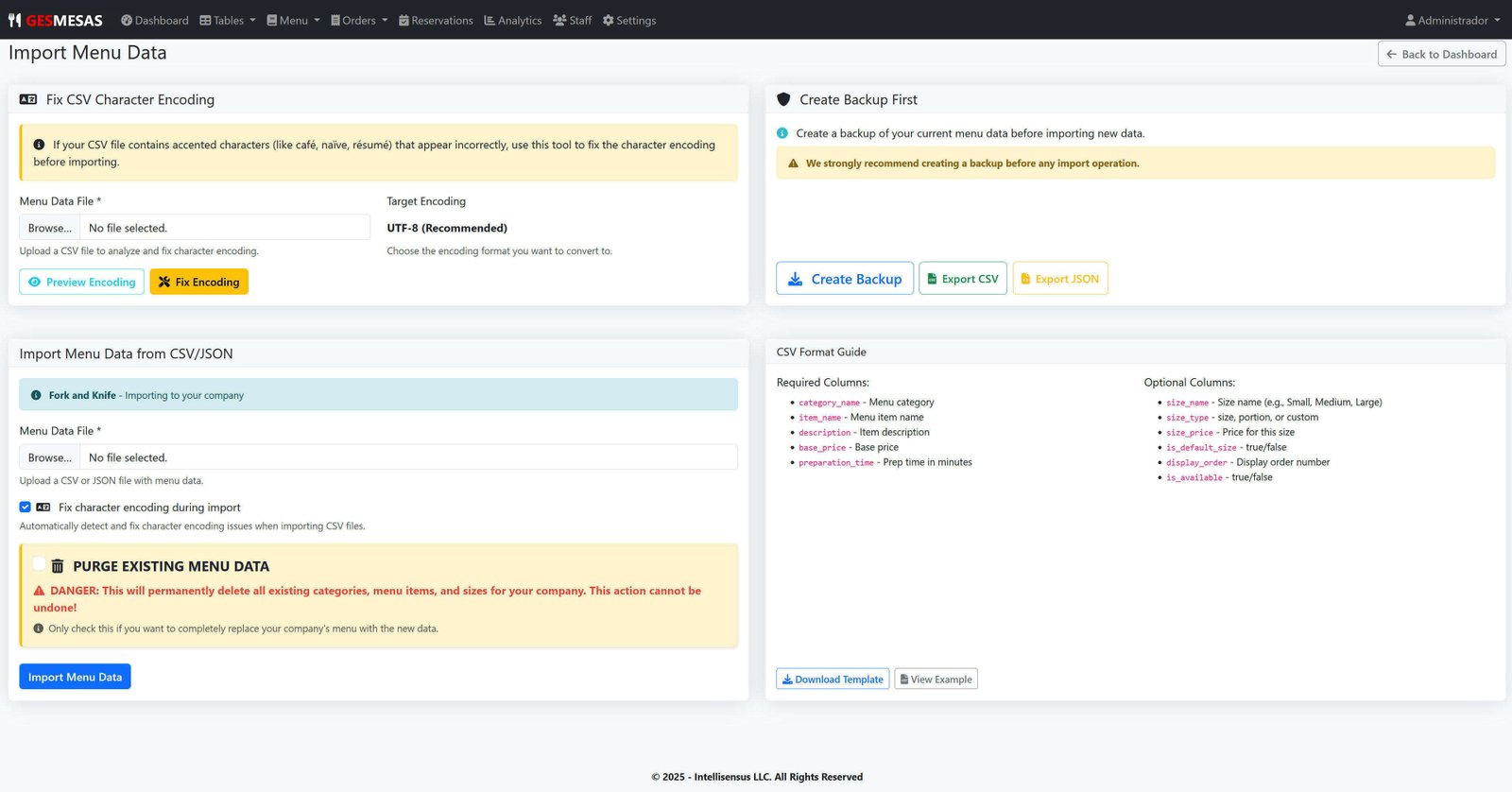Viewport: 1512px width, 792px height.
Task: Click the Export CSV button
Action: pyautogui.click(x=962, y=279)
